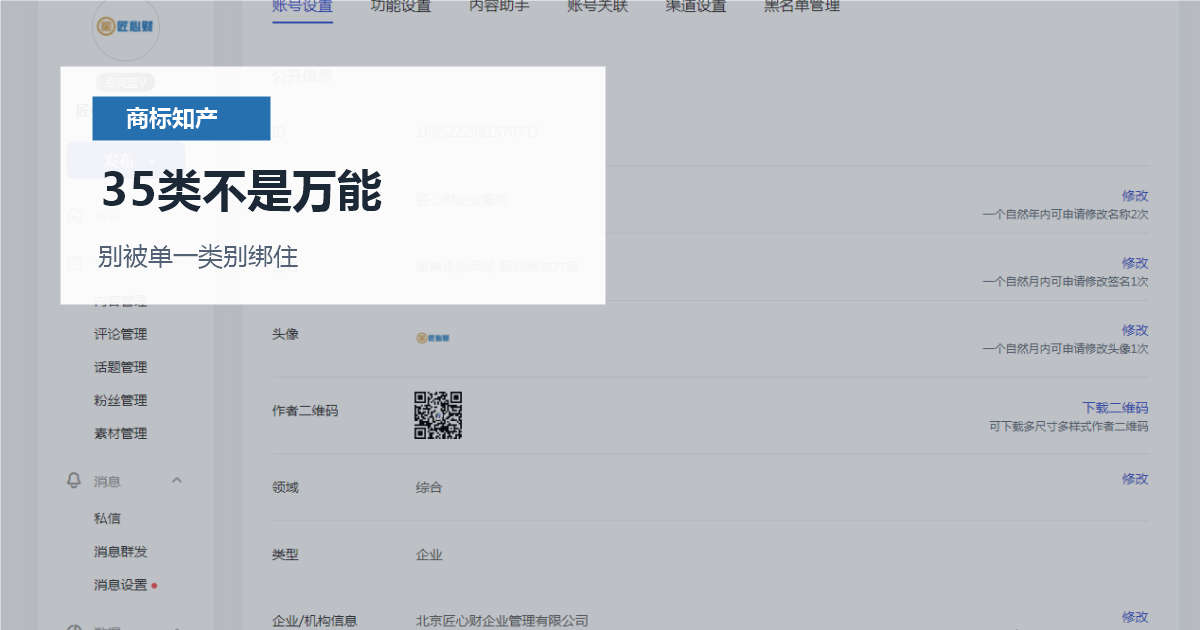Open 消息设置 with the red dot
This screenshot has height=630, width=1200.
pos(121,585)
